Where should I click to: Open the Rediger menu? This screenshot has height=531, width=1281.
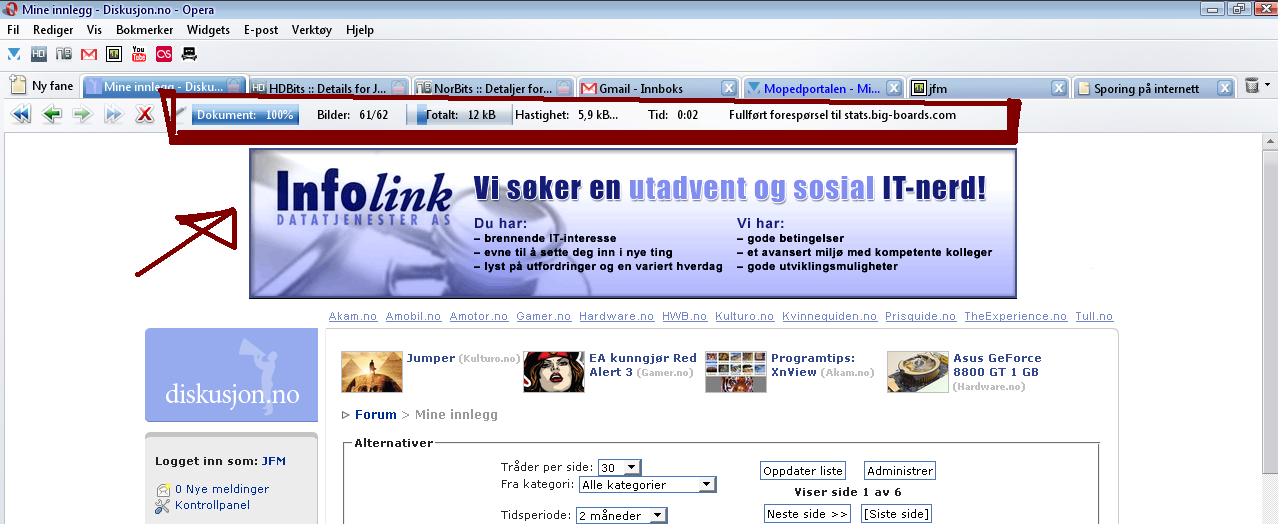[53, 30]
